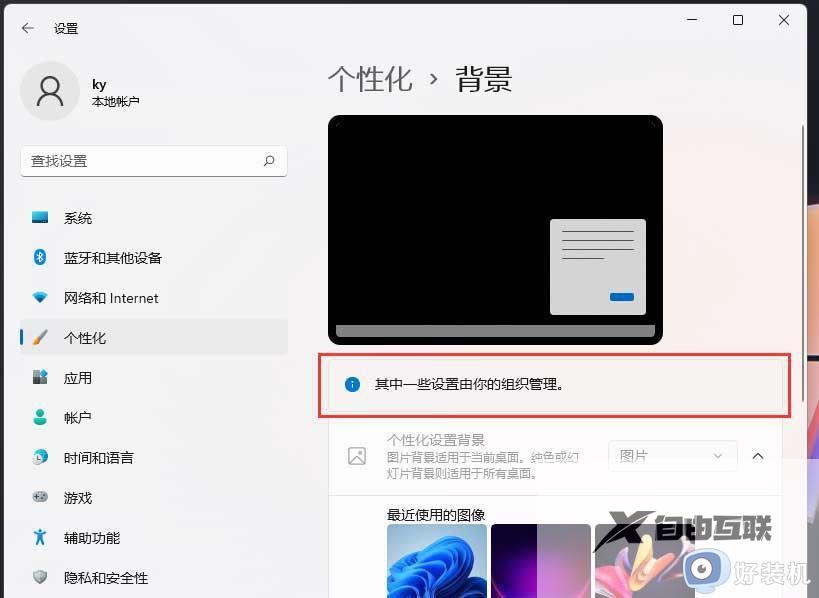
Task: Click the 网络和Internet globe icon
Action: [x=40, y=297]
